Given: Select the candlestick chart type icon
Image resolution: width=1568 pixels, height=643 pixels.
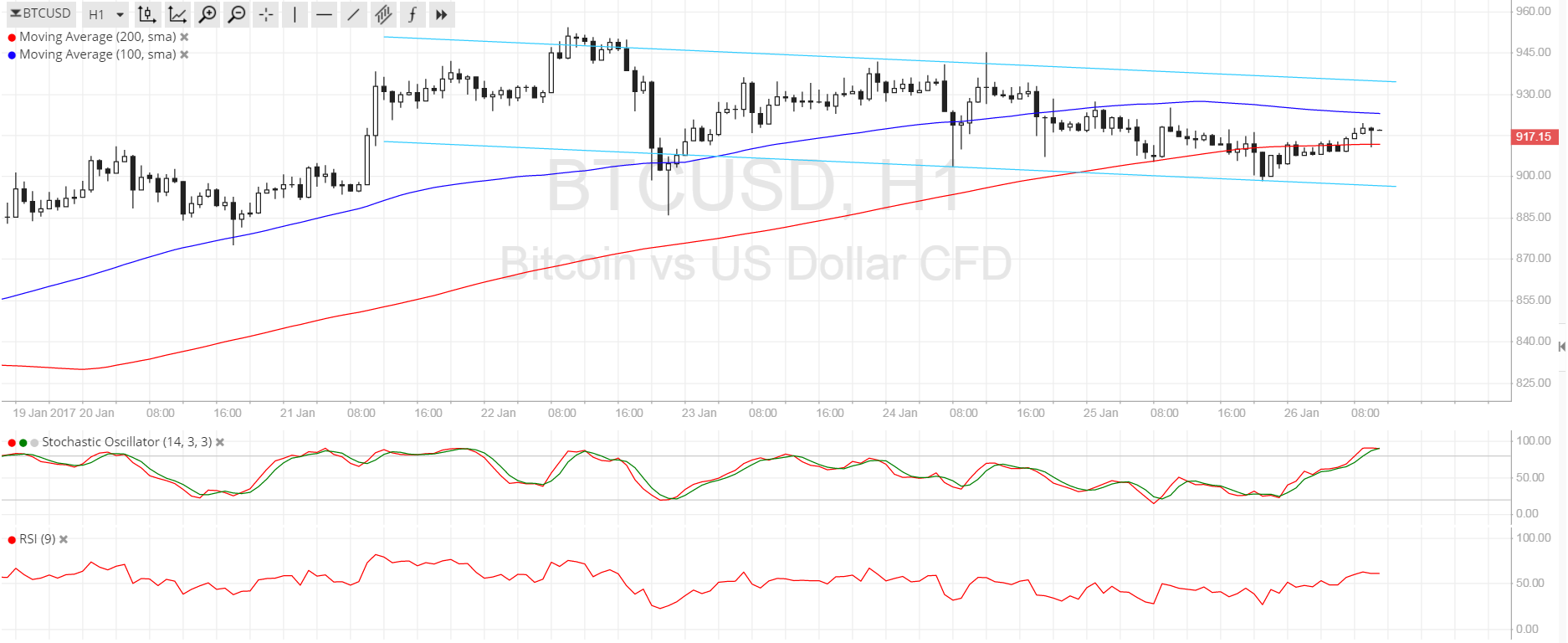Looking at the screenshot, I should coord(147,14).
